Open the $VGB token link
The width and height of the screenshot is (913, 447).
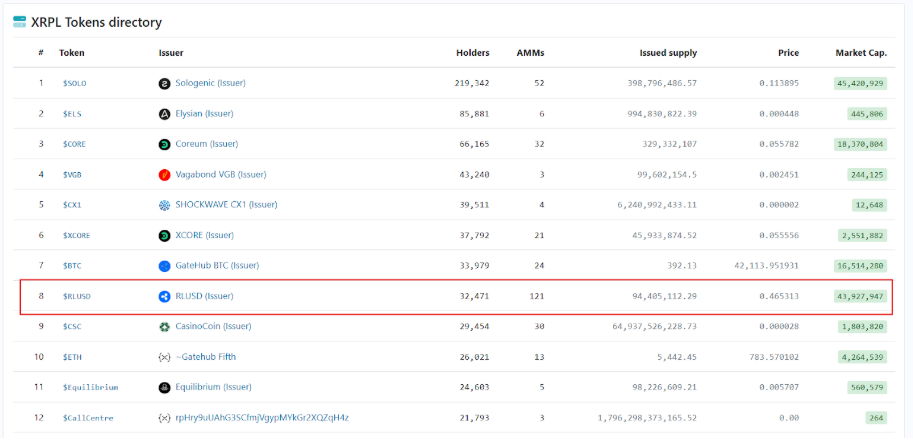[x=72, y=175]
